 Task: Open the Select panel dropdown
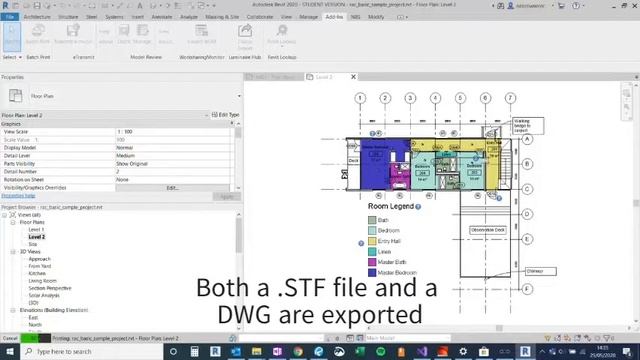(12, 57)
